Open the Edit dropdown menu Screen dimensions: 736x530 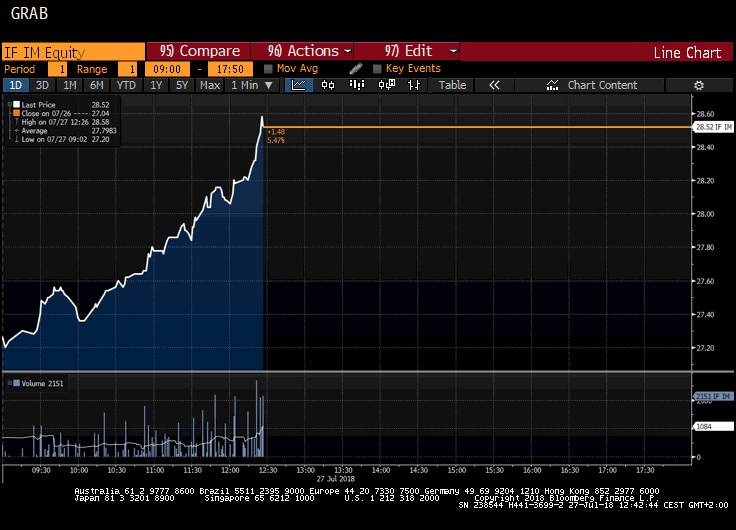(x=418, y=51)
